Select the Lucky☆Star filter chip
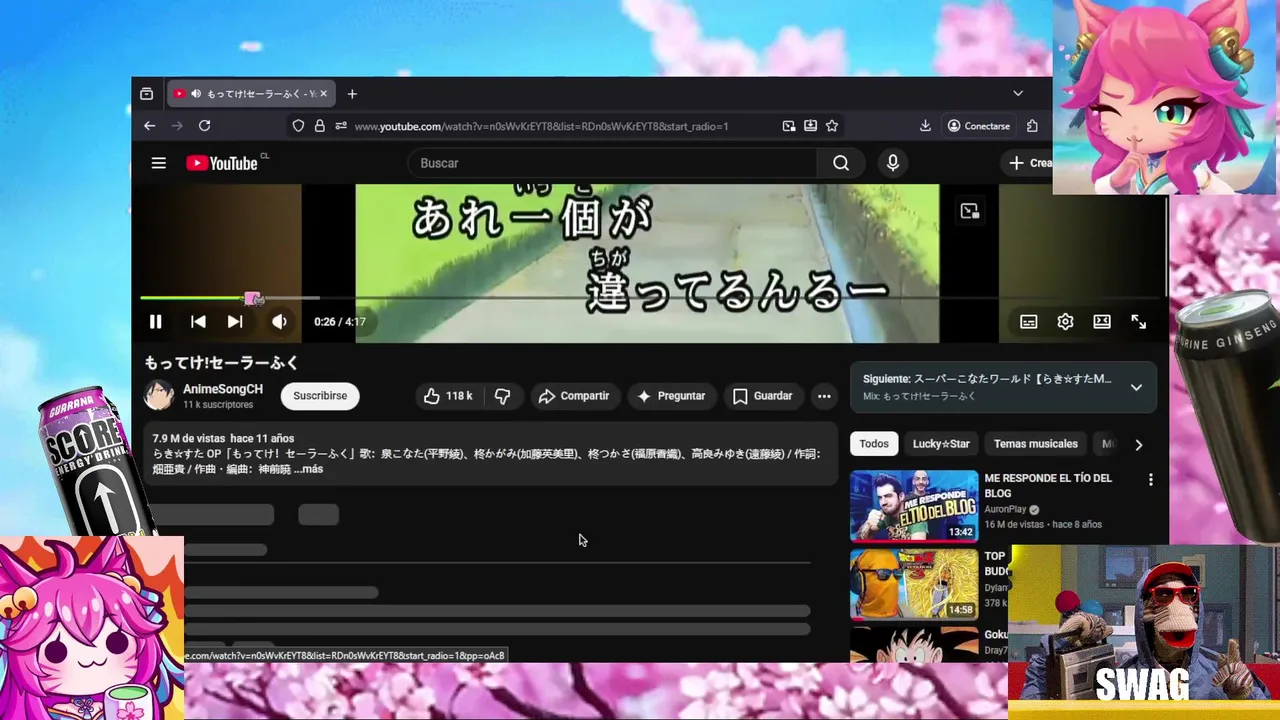 [941, 444]
